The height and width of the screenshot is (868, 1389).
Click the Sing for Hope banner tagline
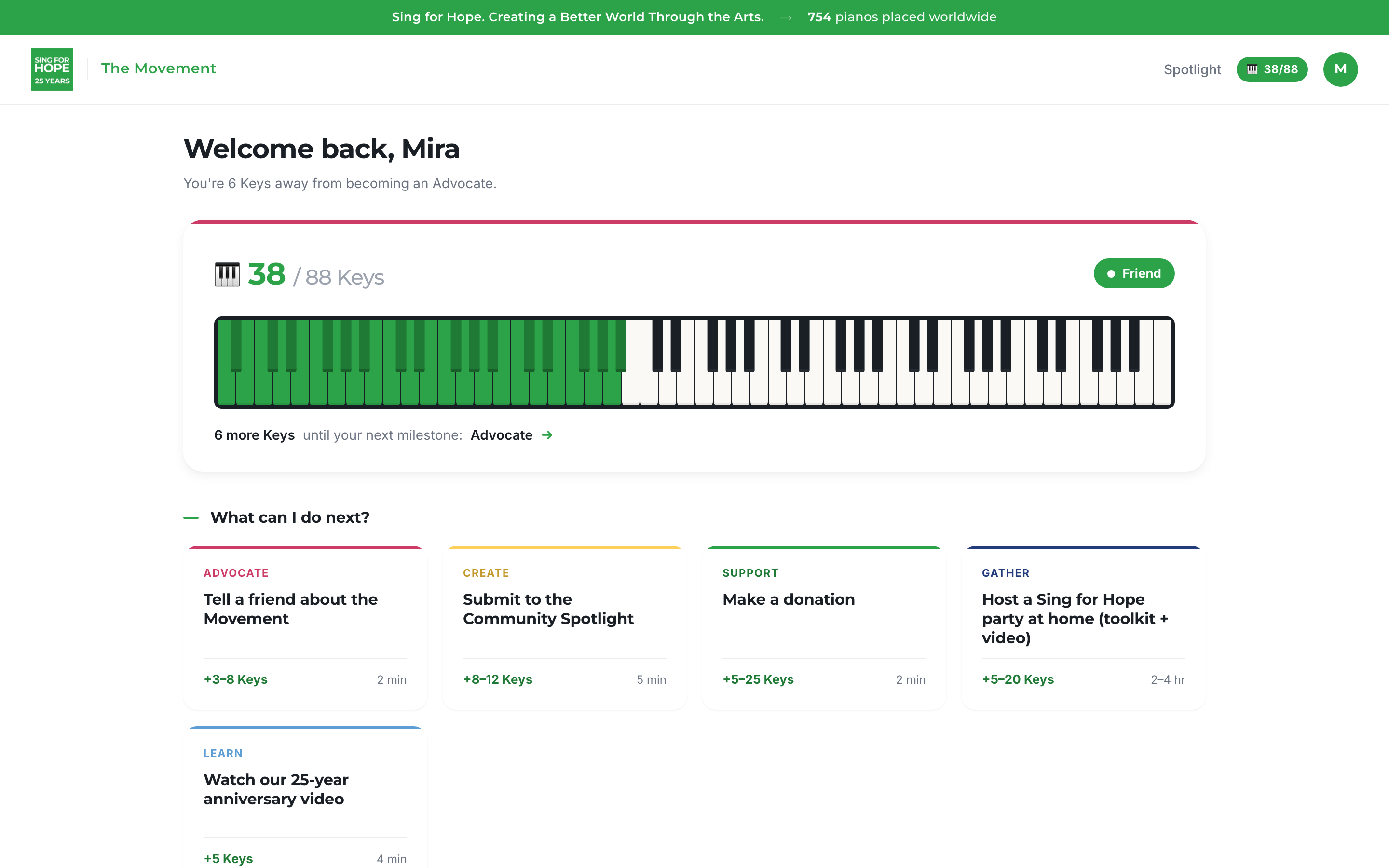point(578,17)
